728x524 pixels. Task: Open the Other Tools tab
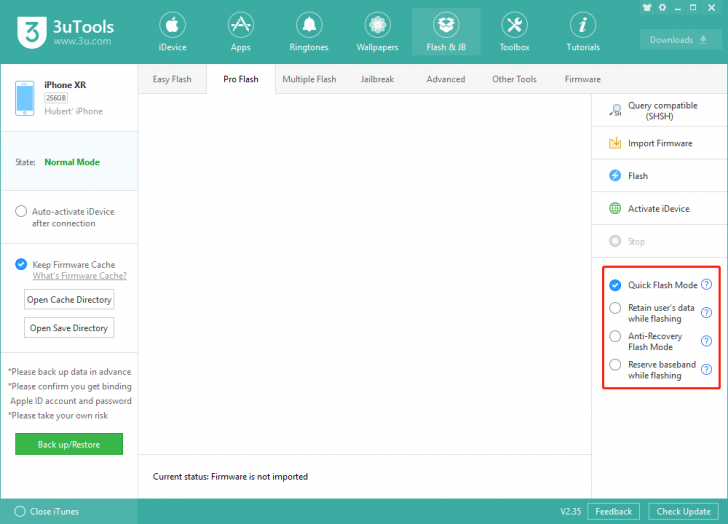514,79
